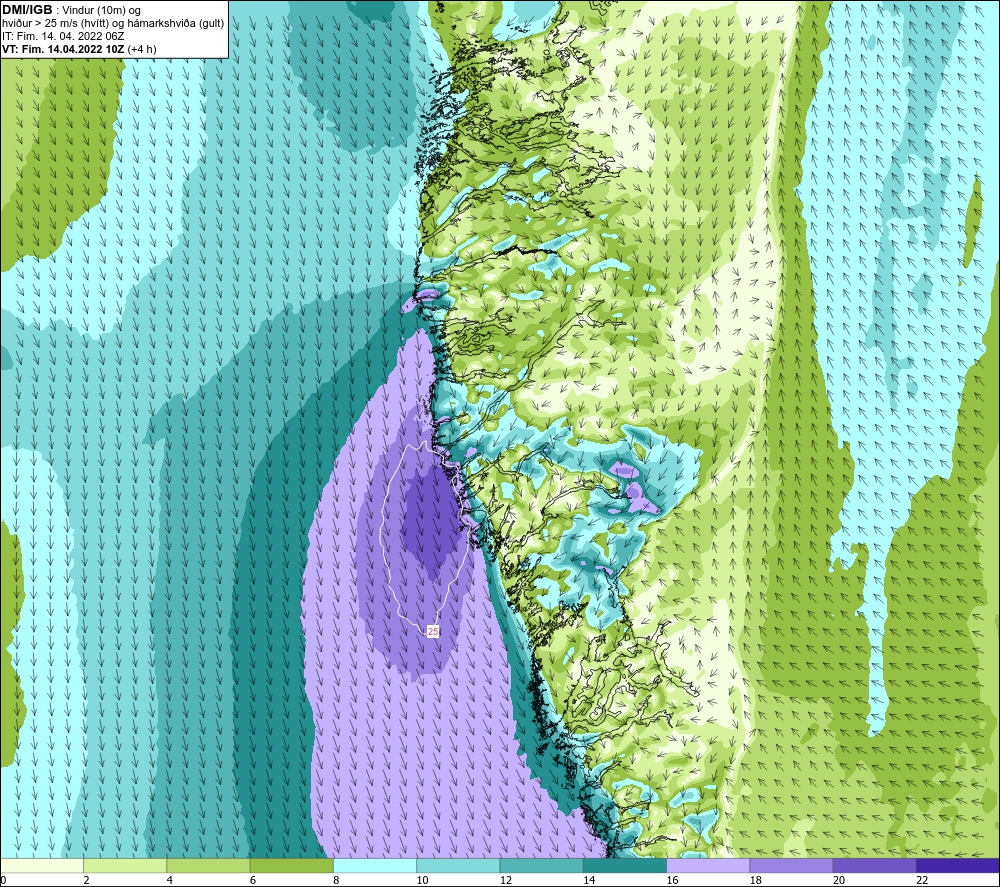Click the legend value "0"

pyautogui.click(x=3, y=880)
